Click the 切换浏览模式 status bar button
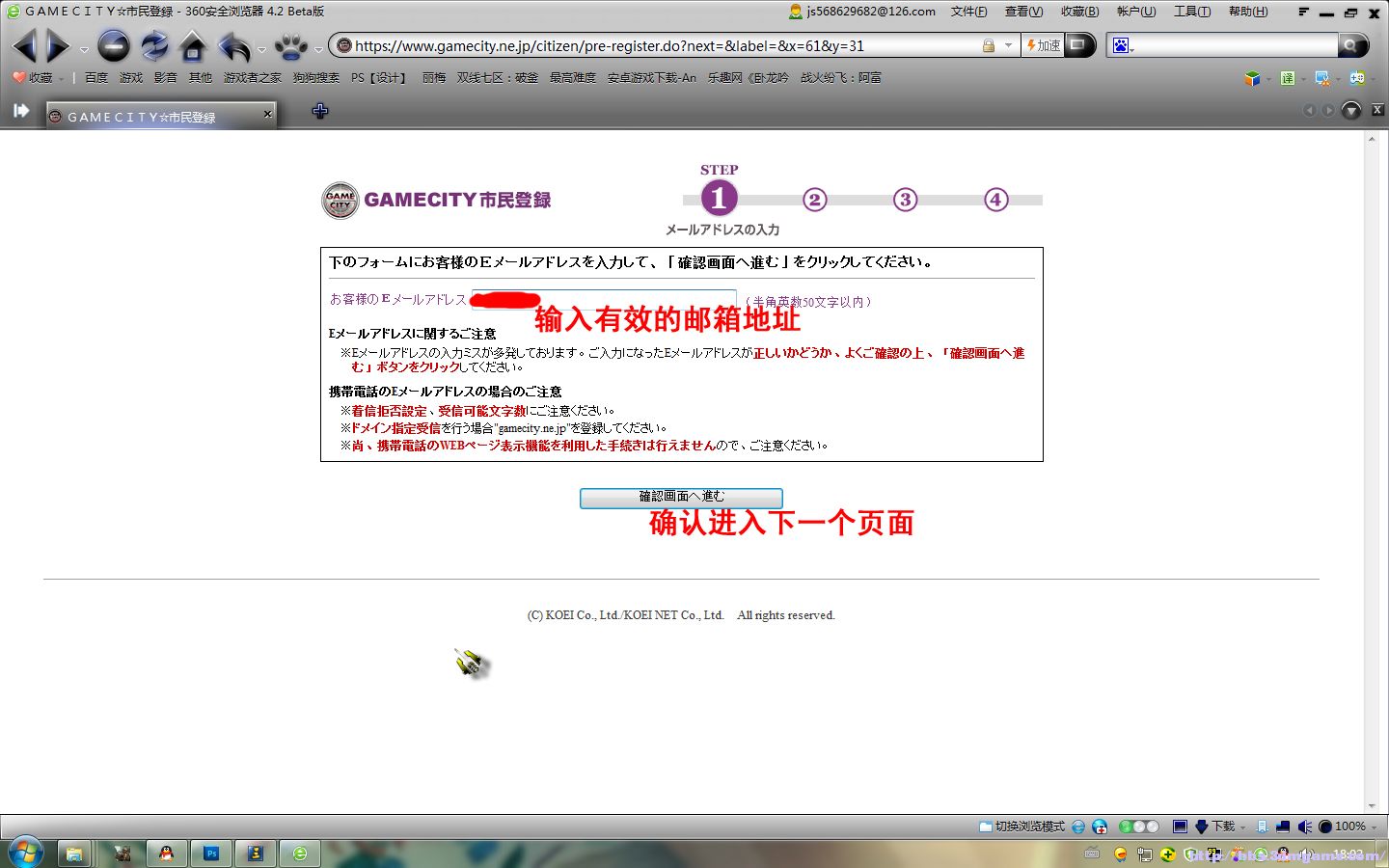 tap(1022, 827)
